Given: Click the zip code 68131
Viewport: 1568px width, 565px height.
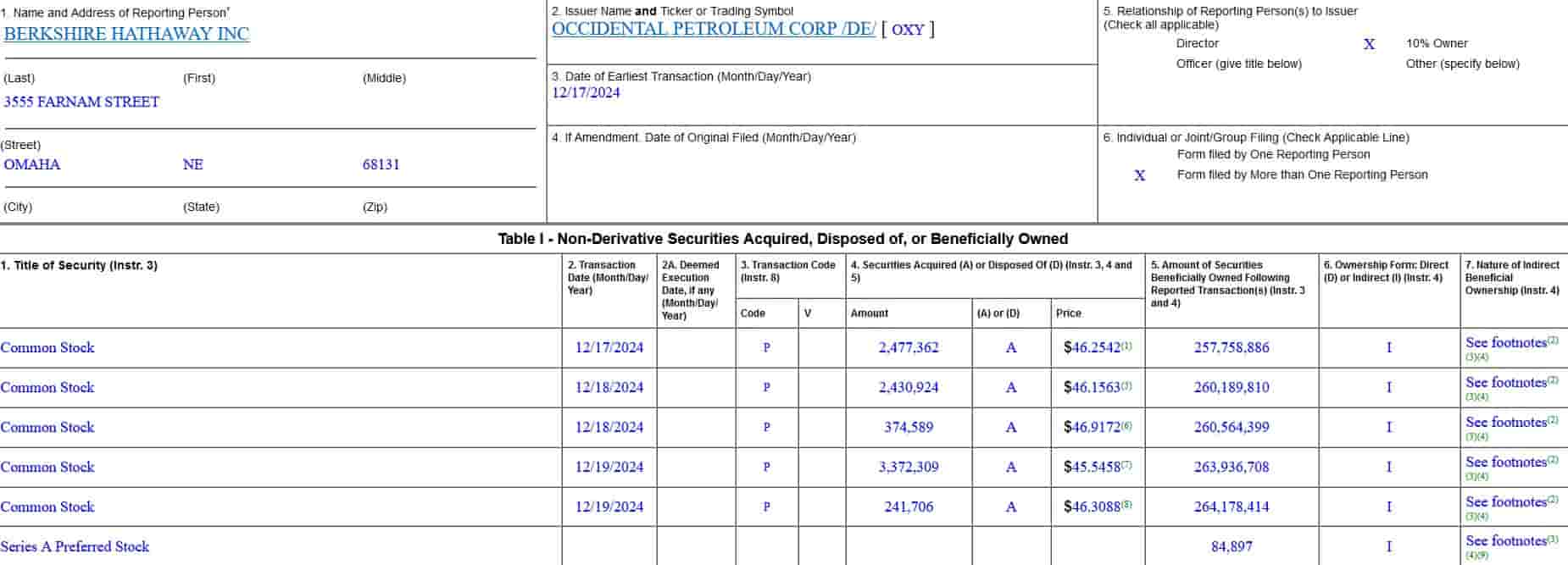Looking at the screenshot, I should click(x=381, y=164).
